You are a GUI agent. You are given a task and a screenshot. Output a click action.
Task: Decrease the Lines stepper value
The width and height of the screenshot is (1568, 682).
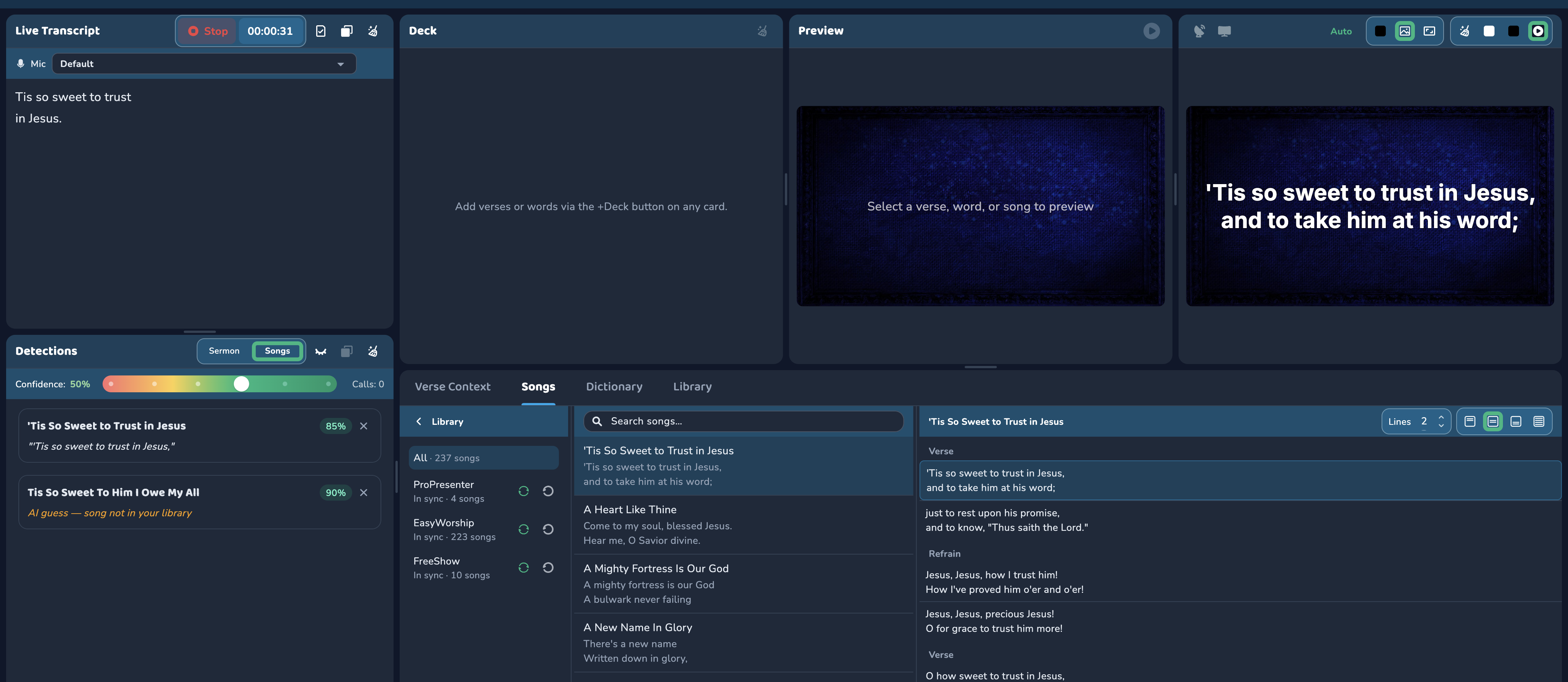(1441, 426)
